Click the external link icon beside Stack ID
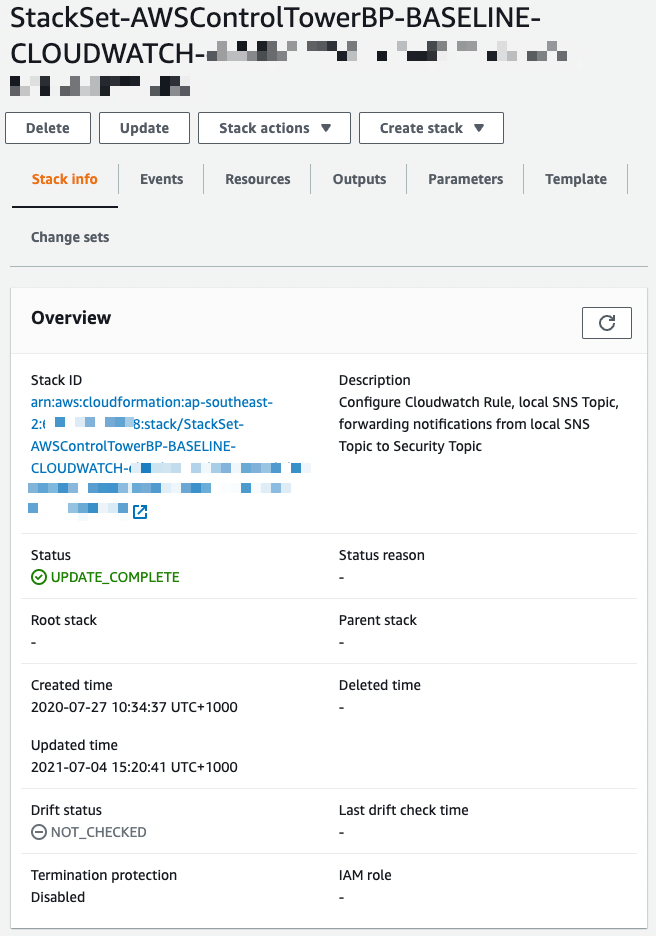Image resolution: width=657 pixels, height=936 pixels. click(140, 512)
